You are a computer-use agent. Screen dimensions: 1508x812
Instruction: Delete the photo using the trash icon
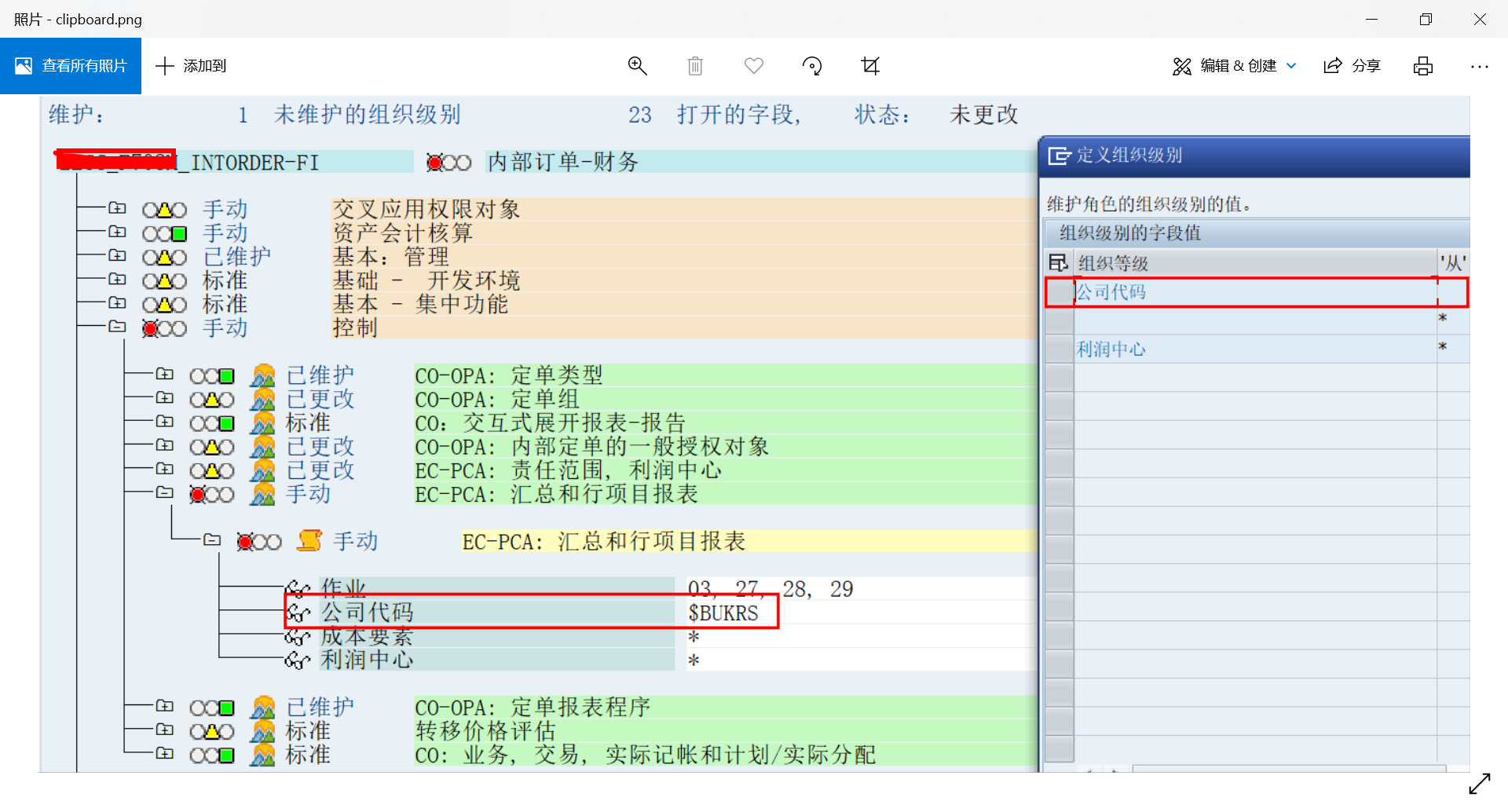pyautogui.click(x=695, y=66)
